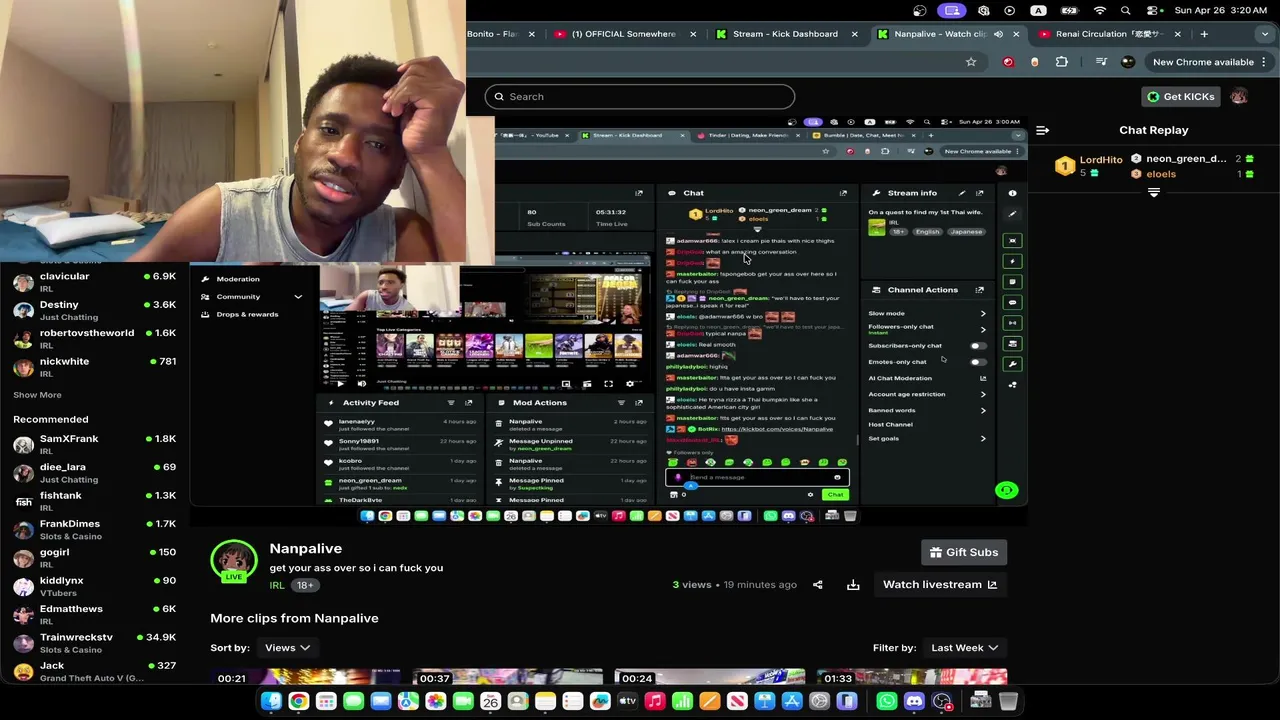Open the Nanpalive channel name link

pyautogui.click(x=305, y=549)
